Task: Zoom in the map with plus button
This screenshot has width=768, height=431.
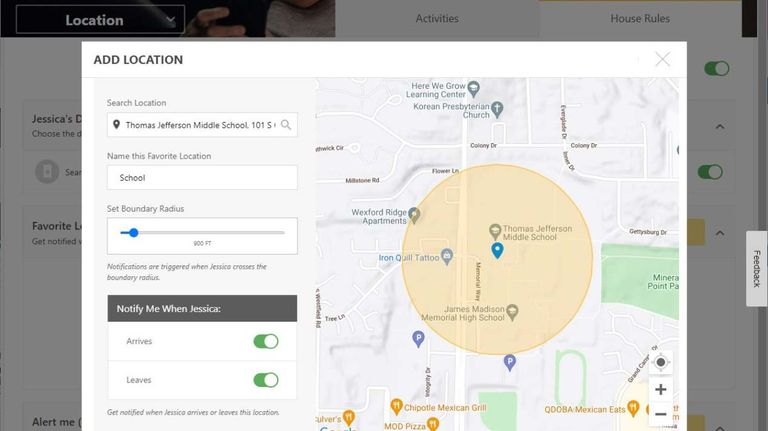Action: [660, 389]
